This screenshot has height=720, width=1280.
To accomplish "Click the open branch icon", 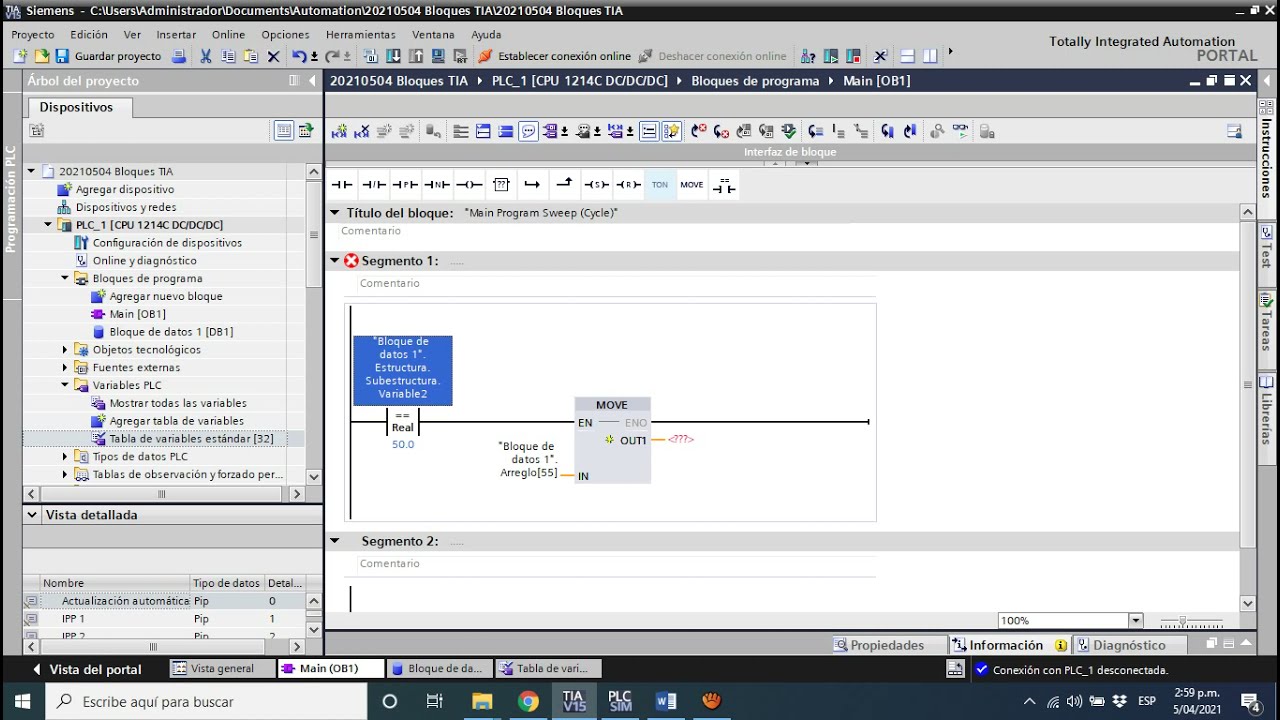I will click(x=532, y=184).
